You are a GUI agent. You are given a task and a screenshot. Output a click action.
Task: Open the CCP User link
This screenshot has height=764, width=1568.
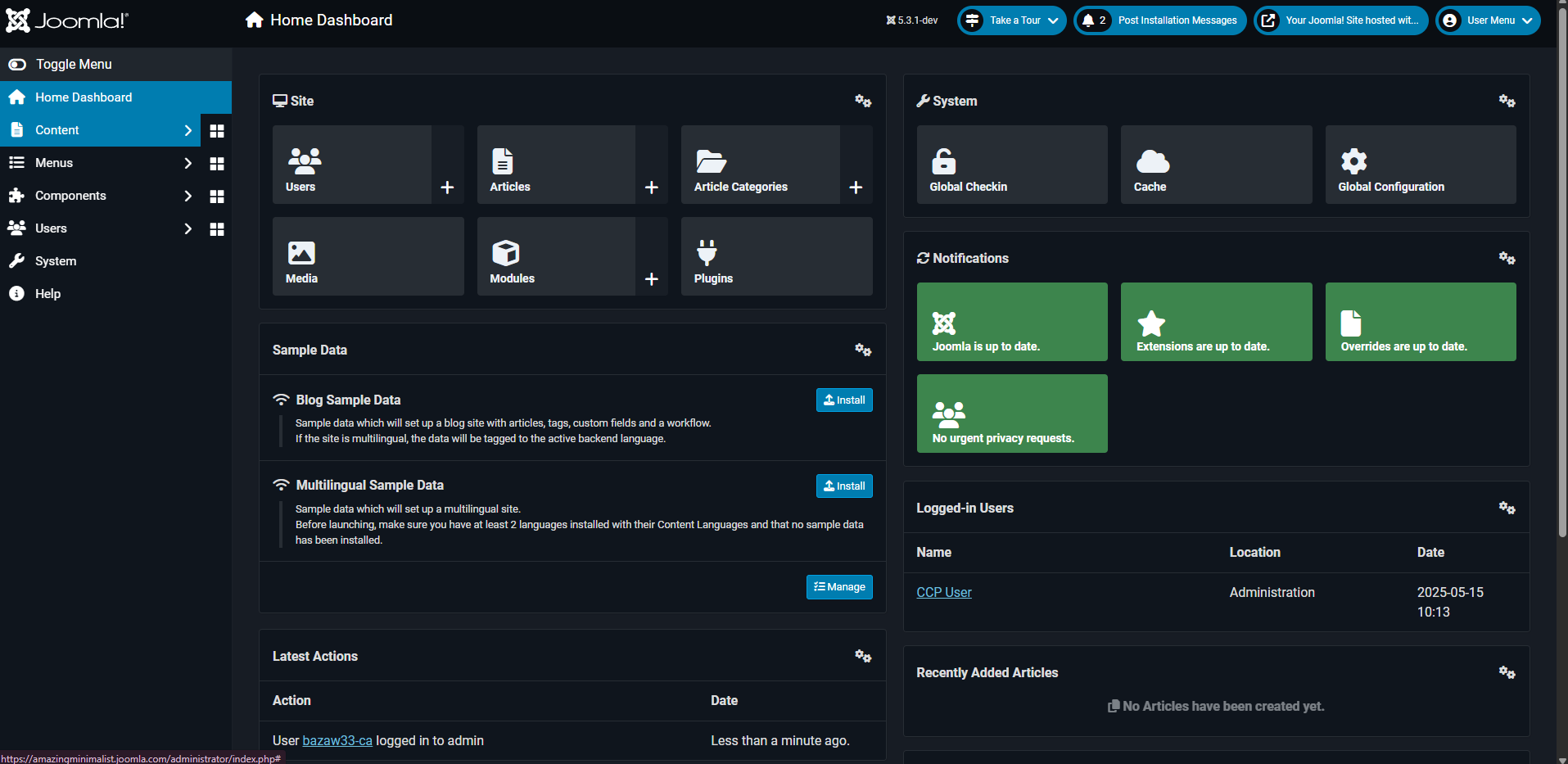point(943,592)
